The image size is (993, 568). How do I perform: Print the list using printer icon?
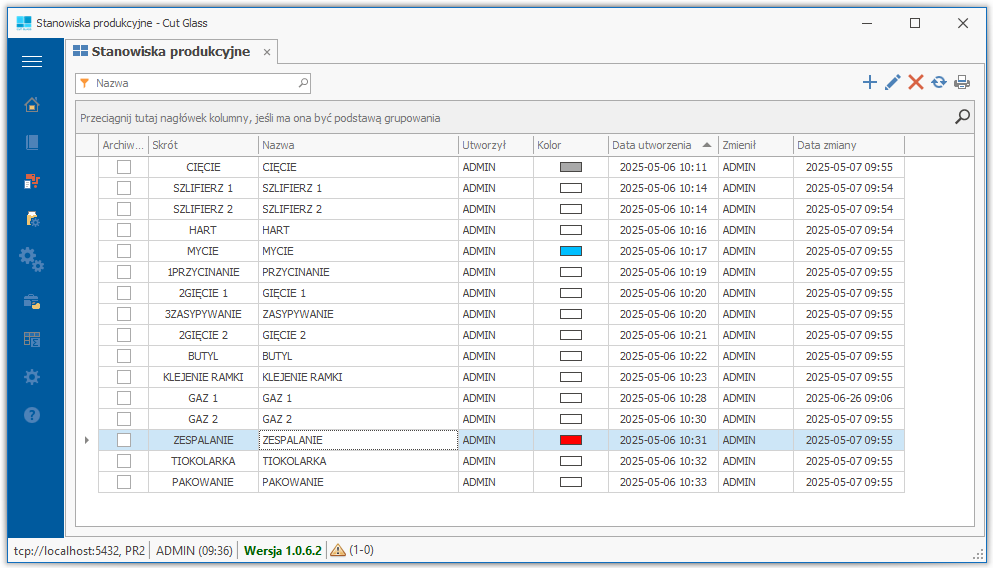962,83
